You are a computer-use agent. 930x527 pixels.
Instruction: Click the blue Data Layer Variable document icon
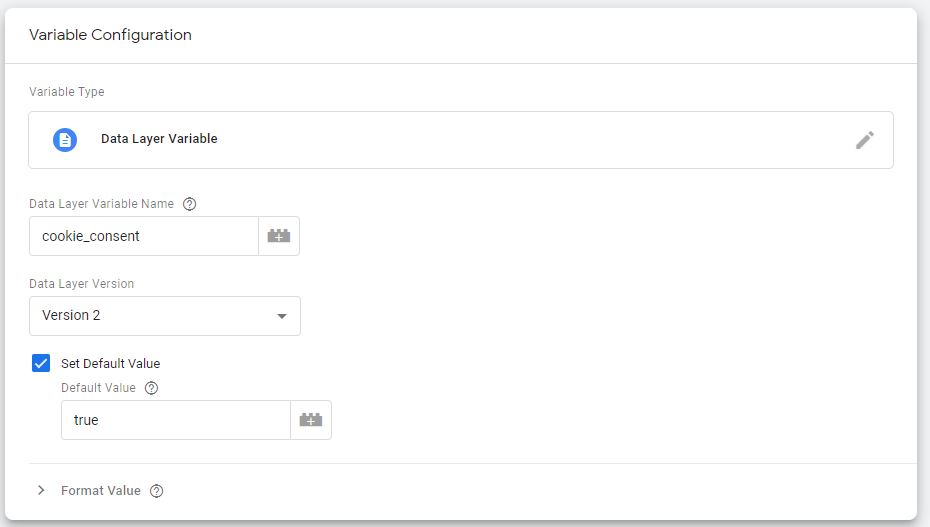pos(65,140)
